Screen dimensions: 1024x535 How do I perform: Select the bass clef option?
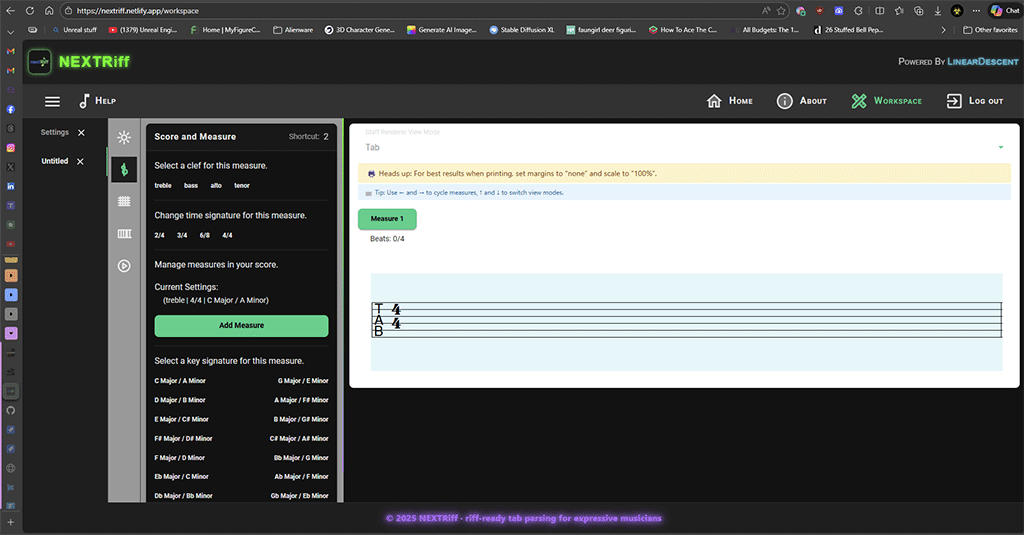(190, 185)
